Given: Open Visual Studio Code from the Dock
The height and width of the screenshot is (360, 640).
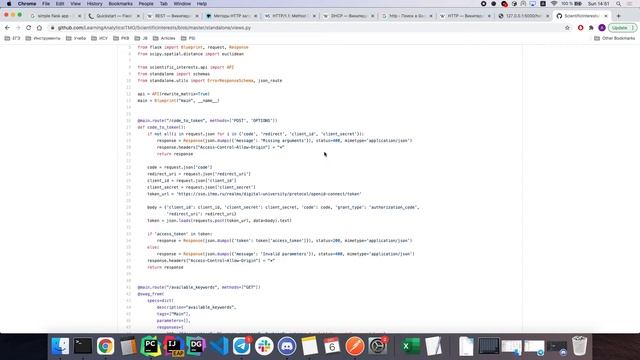Looking at the screenshot, I should coord(219,346).
